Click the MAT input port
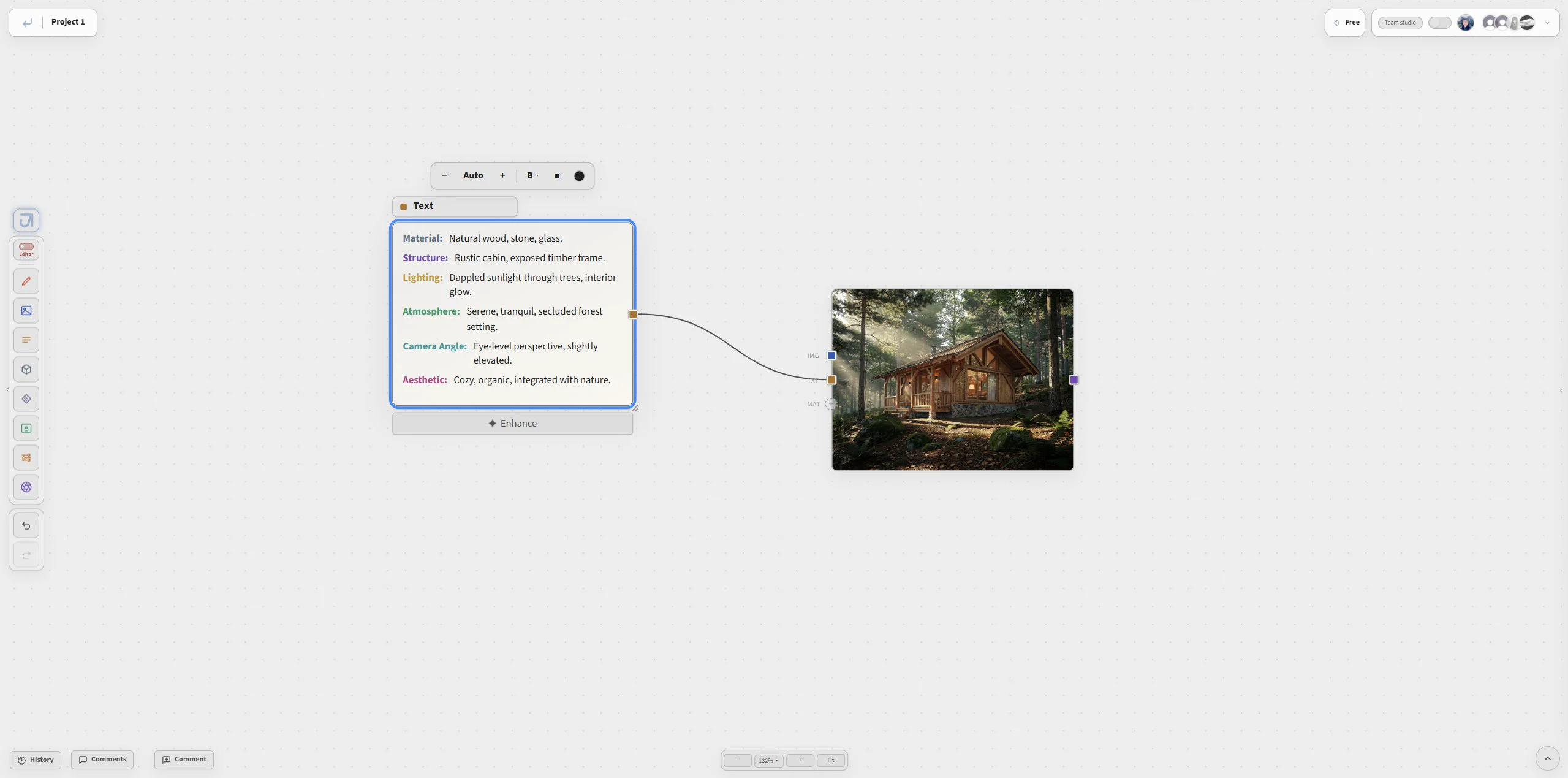 (x=831, y=404)
